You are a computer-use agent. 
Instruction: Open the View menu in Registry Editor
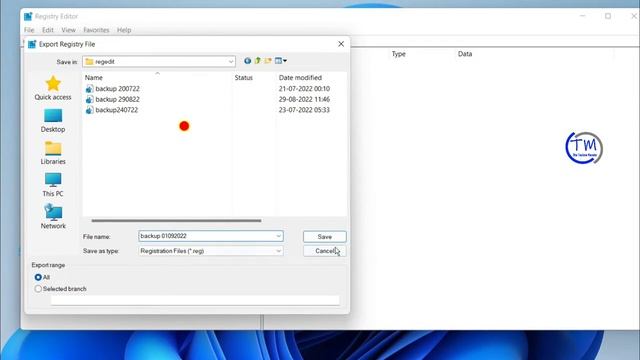(x=69, y=30)
